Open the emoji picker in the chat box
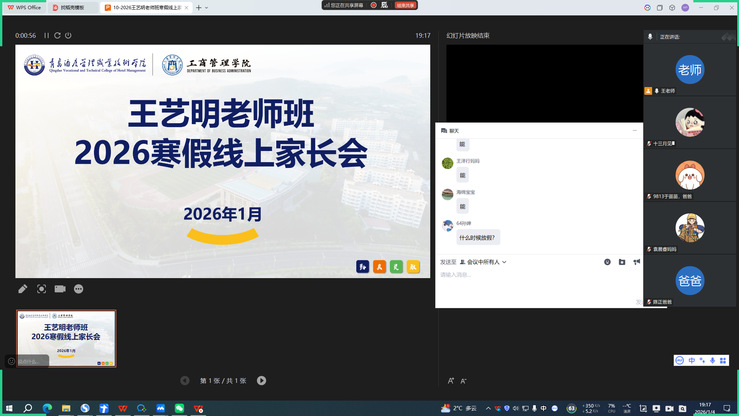The height and width of the screenshot is (416, 739). (x=607, y=262)
